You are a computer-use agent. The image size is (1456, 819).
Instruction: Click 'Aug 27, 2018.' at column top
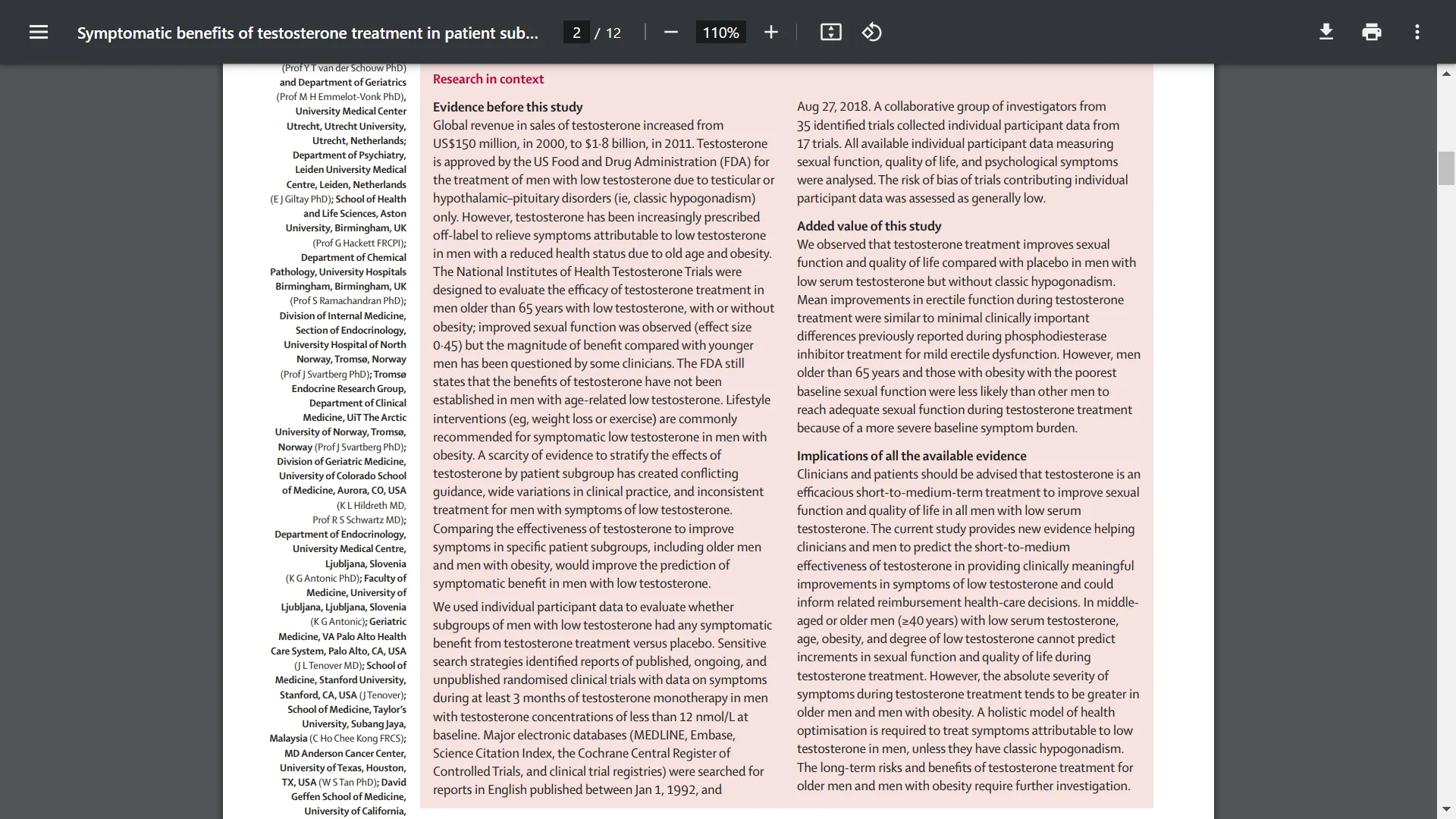point(833,106)
